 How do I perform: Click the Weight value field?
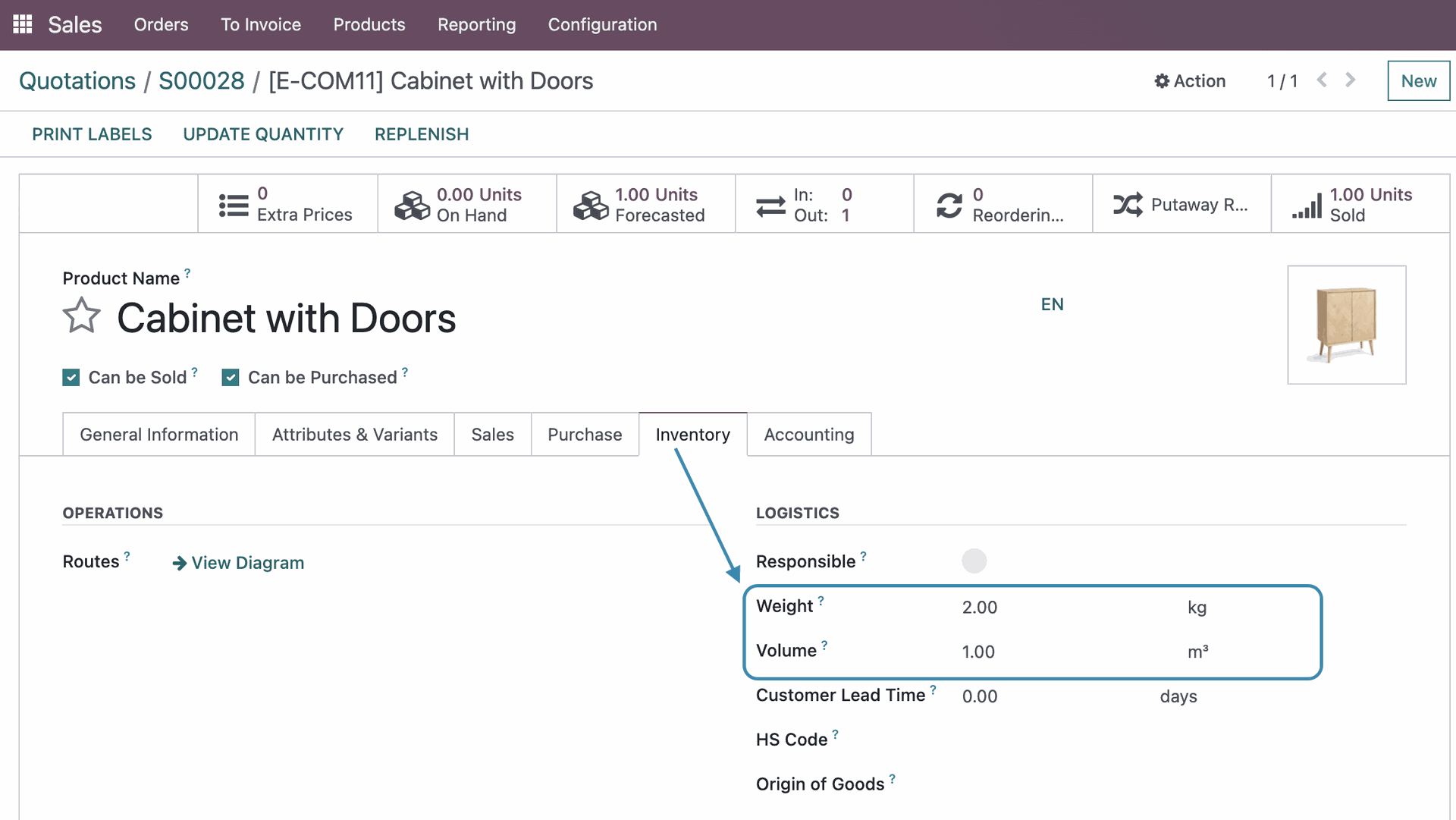979,608
